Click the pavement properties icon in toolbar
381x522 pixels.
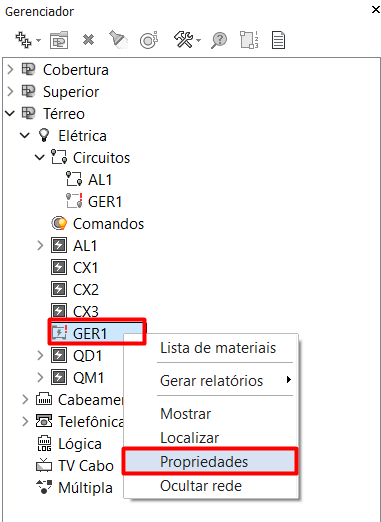(x=59, y=40)
